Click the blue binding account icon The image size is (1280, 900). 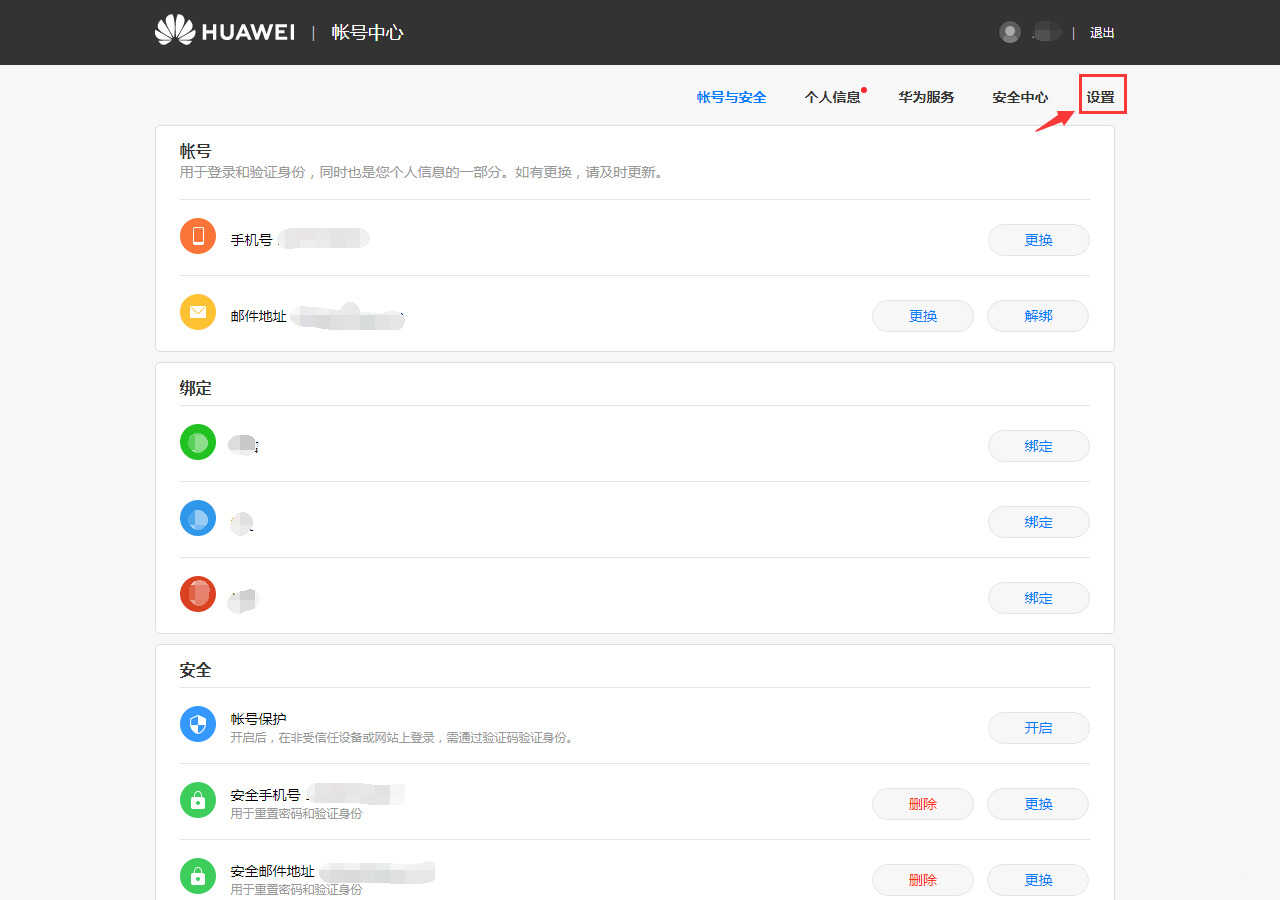click(x=198, y=518)
